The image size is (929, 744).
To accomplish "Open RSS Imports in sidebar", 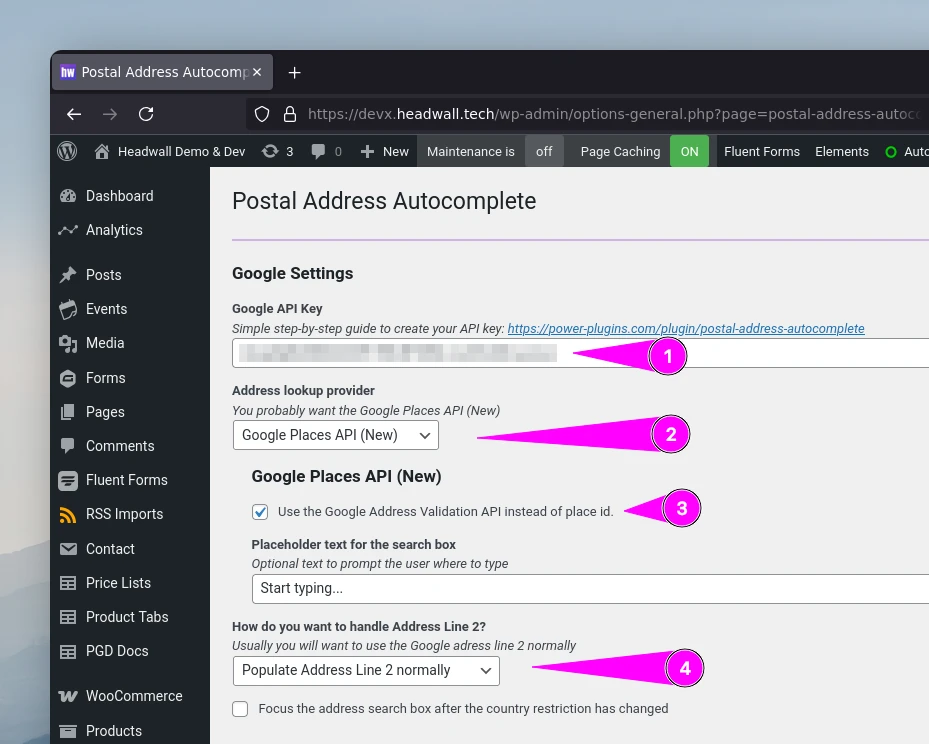I will 124,514.
